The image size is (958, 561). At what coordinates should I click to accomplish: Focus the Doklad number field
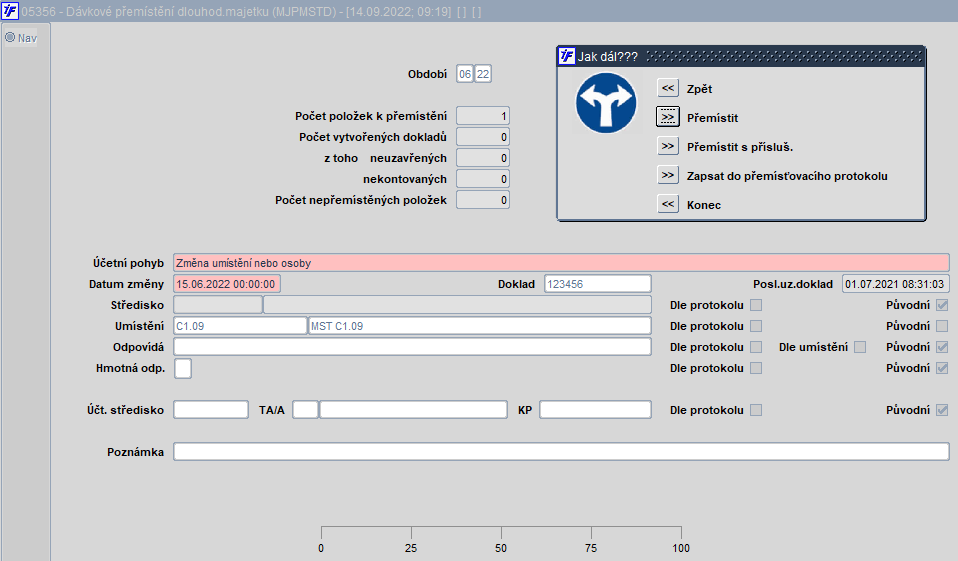click(598, 284)
